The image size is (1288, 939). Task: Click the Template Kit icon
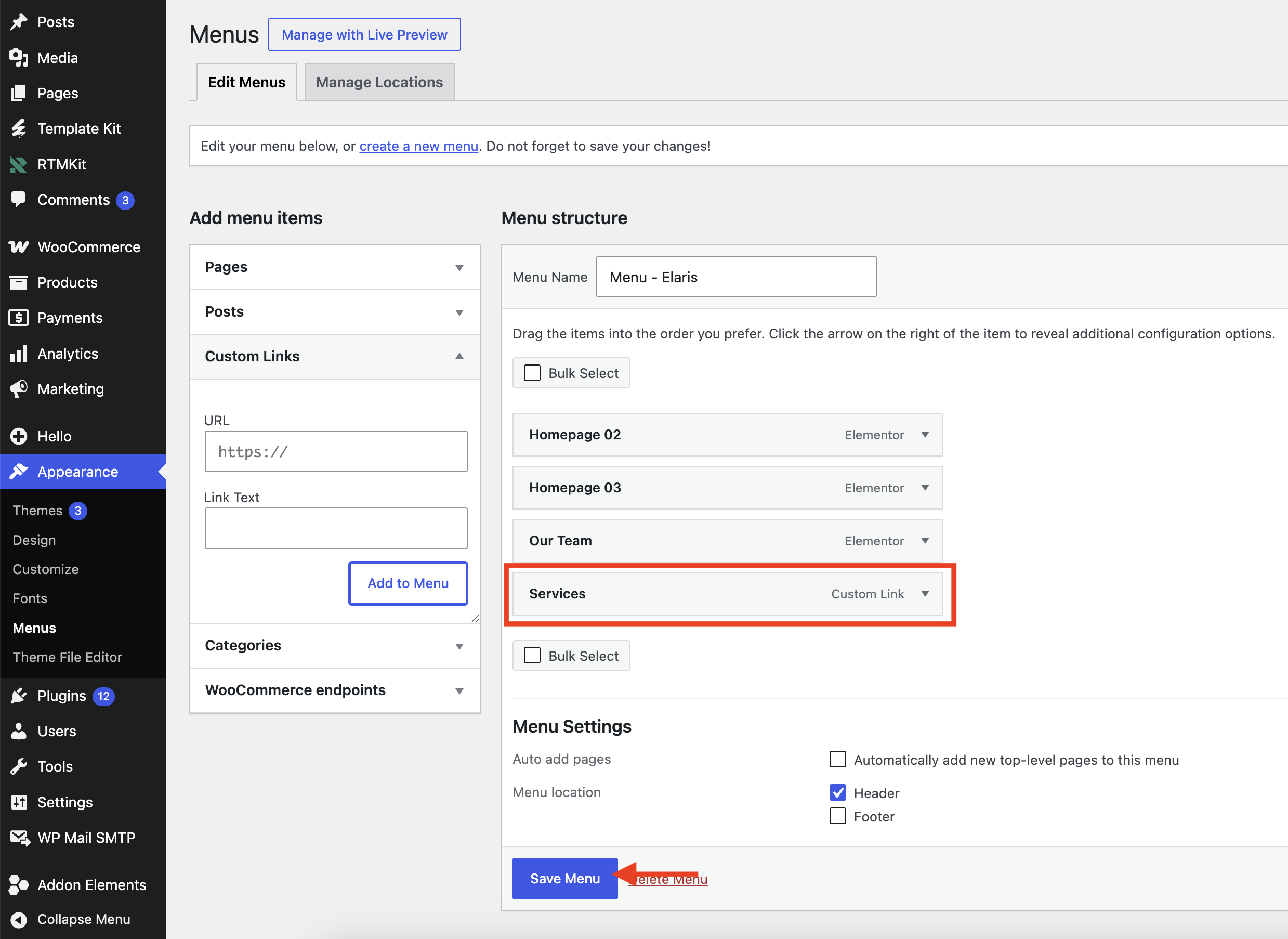[x=19, y=128]
